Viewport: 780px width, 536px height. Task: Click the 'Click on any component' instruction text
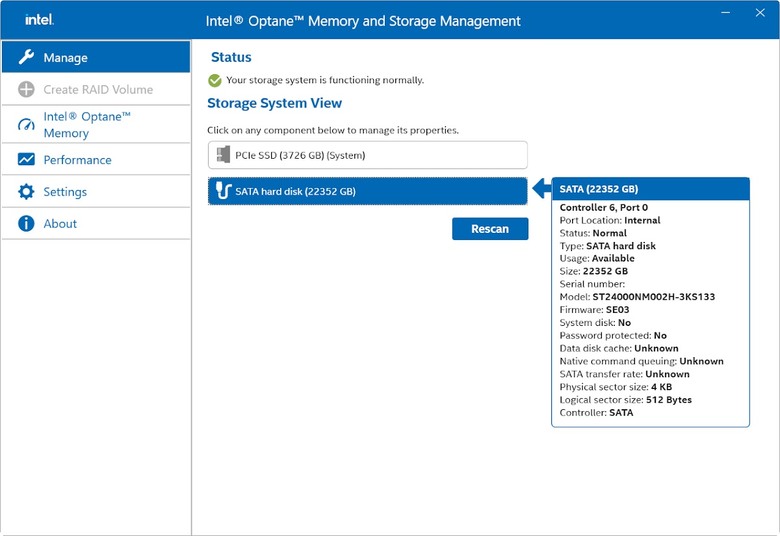(x=333, y=130)
